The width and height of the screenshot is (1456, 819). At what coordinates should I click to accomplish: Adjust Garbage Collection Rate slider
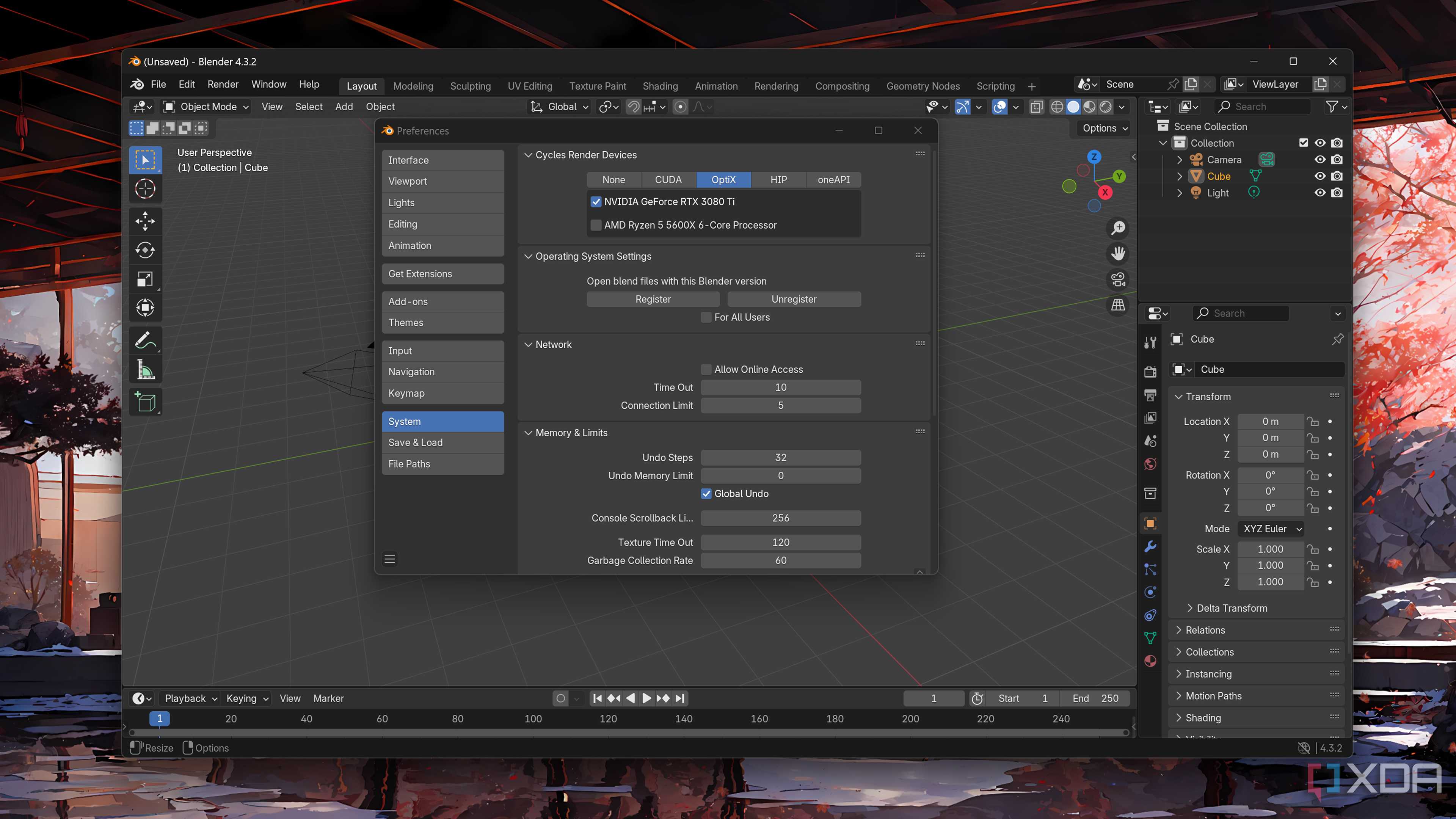point(781,560)
